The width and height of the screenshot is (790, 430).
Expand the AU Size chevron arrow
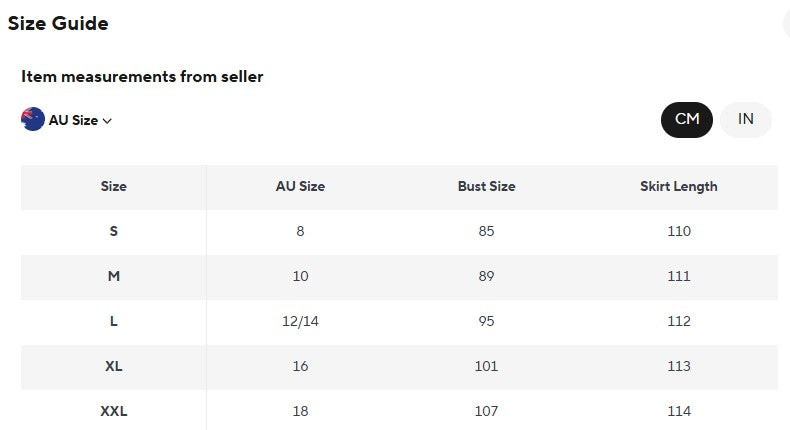[107, 121]
